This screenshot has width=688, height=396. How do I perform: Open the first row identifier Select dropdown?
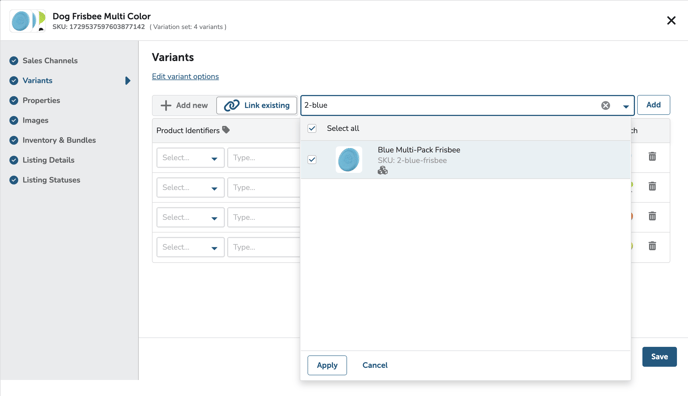tap(190, 158)
